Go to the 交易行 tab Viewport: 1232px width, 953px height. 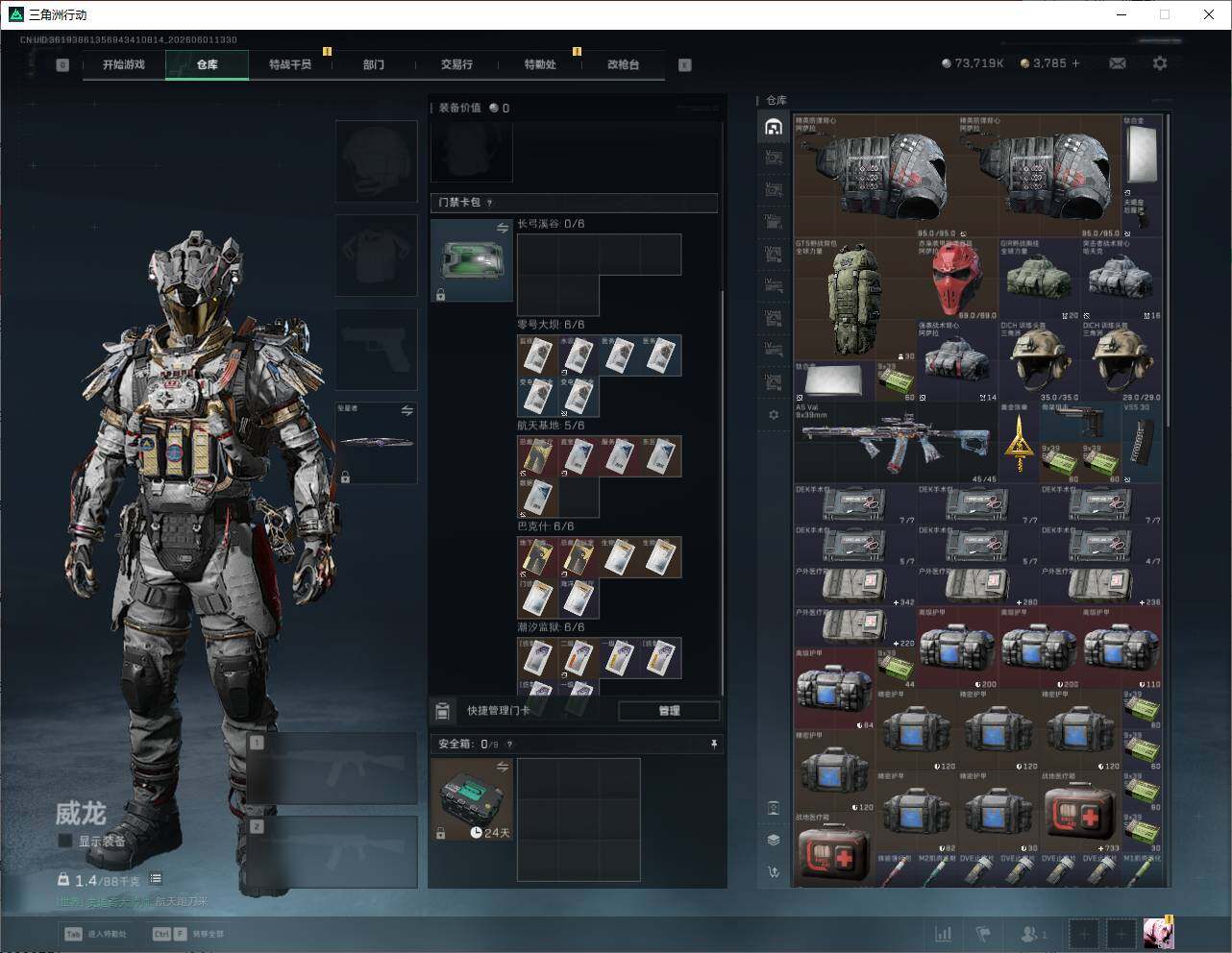pyautogui.click(x=456, y=64)
